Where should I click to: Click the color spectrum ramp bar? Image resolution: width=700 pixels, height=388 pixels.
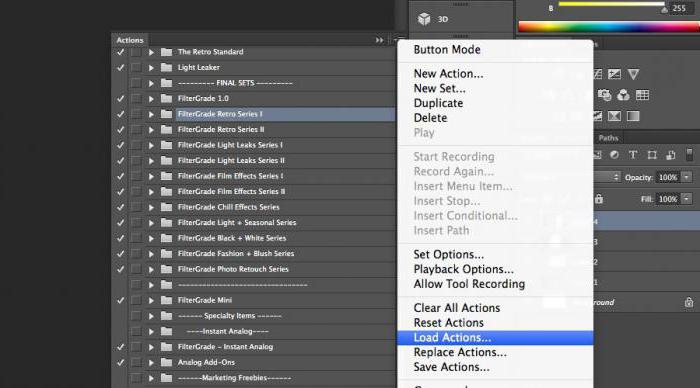(609, 26)
